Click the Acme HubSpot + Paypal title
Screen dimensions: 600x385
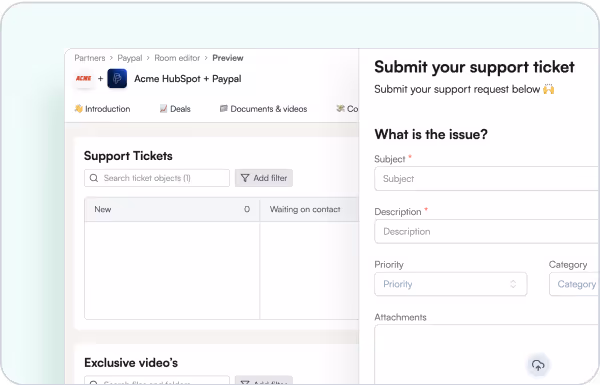pos(188,79)
